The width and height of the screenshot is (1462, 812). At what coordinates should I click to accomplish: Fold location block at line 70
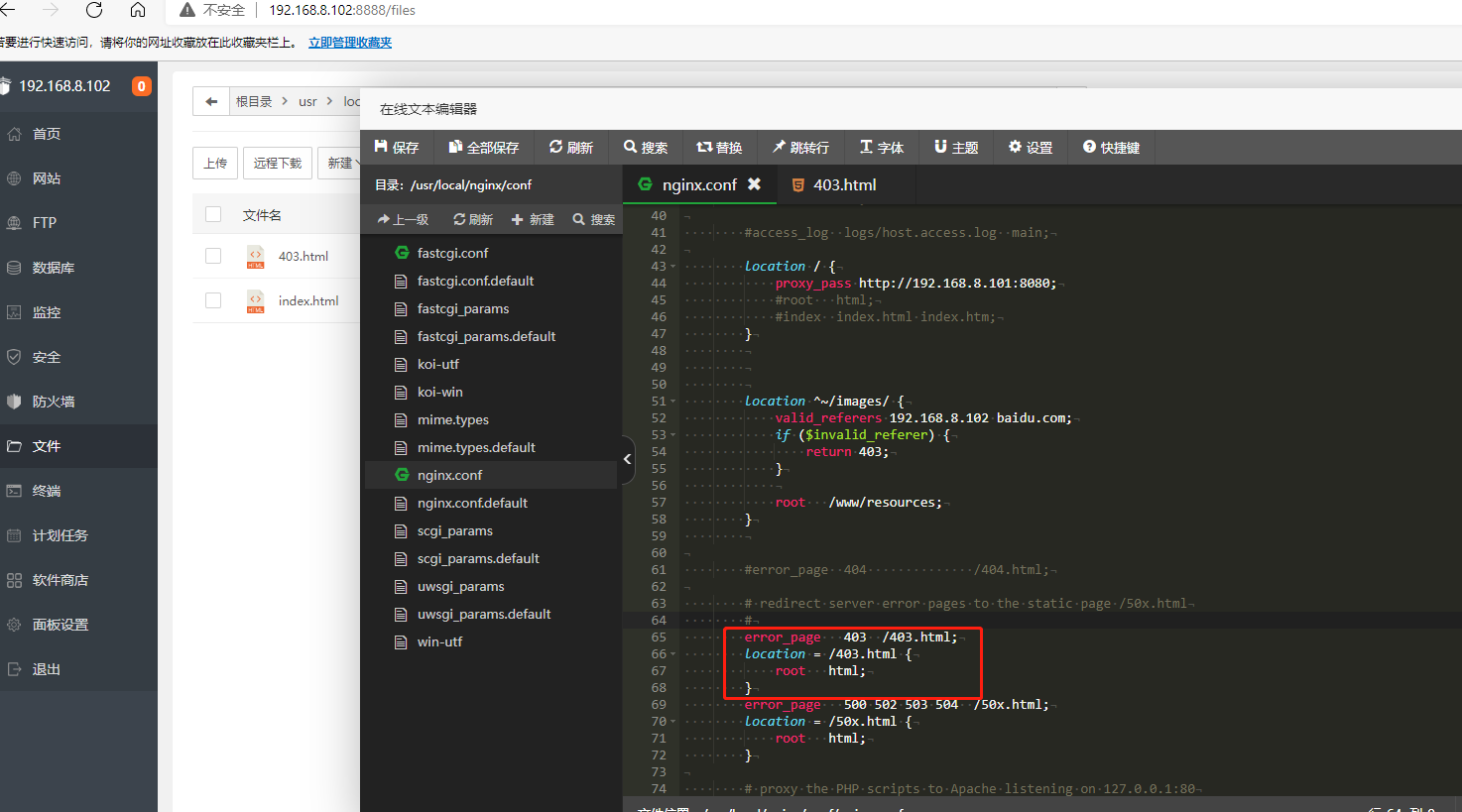pos(673,722)
